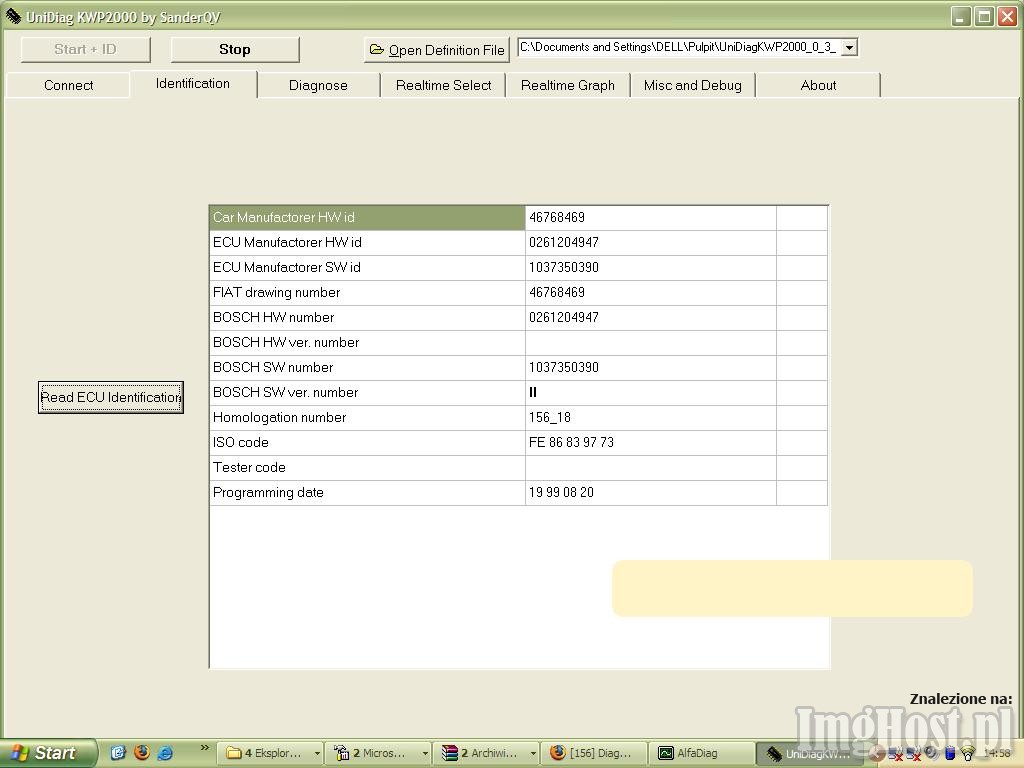Image resolution: width=1024 pixels, height=768 pixels.
Task: Click the BOSCH HW number label
Action: coord(274,317)
